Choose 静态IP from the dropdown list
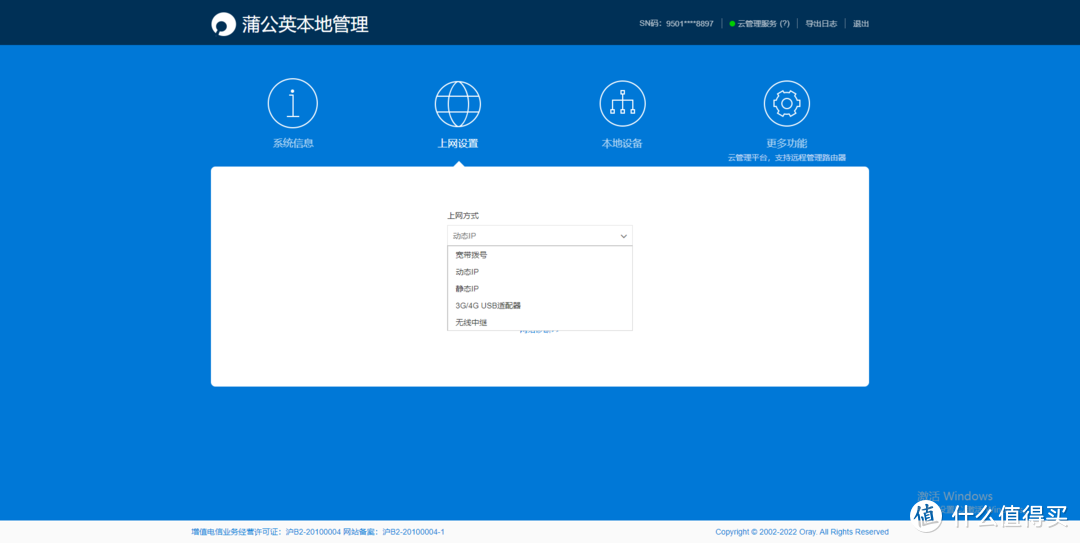1080x543 pixels. coord(539,289)
